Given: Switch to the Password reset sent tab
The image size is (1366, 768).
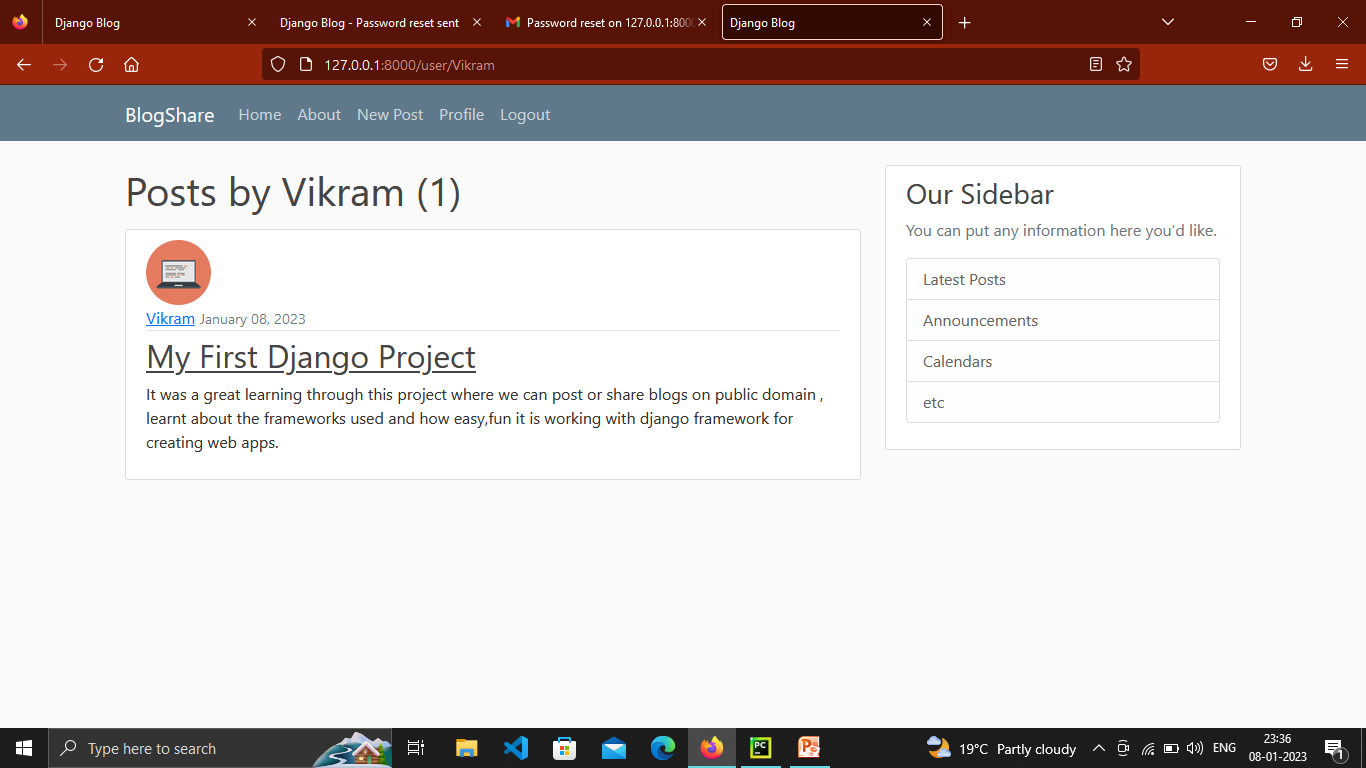Looking at the screenshot, I should click(370, 22).
